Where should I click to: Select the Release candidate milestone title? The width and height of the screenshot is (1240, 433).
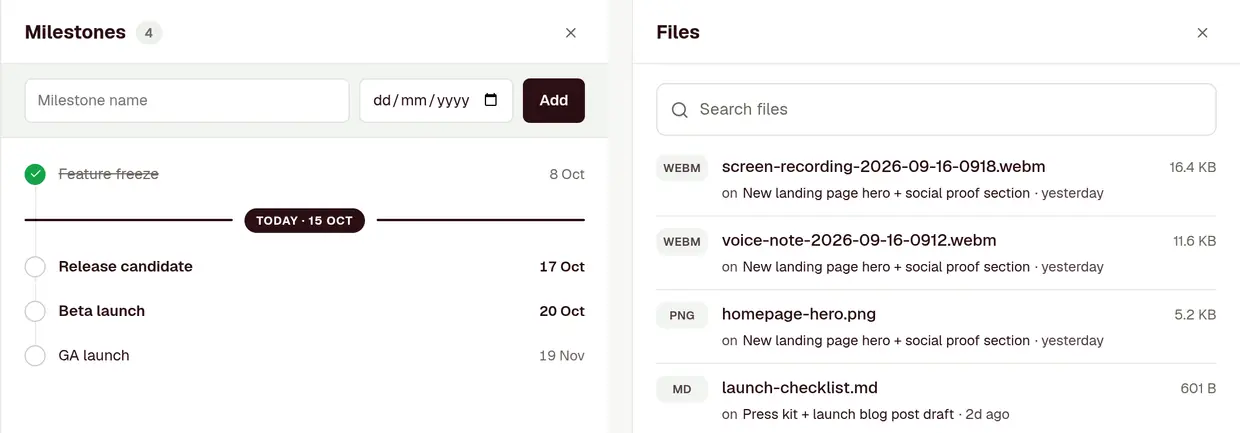click(126, 267)
